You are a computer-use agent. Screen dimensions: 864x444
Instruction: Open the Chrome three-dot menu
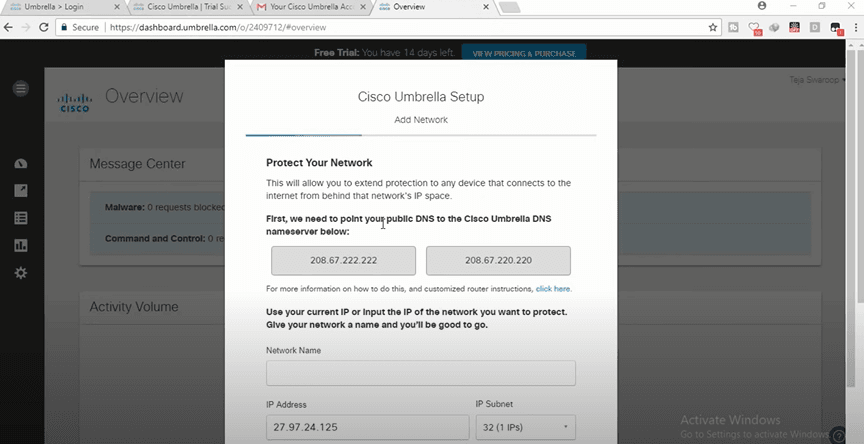tap(856, 27)
